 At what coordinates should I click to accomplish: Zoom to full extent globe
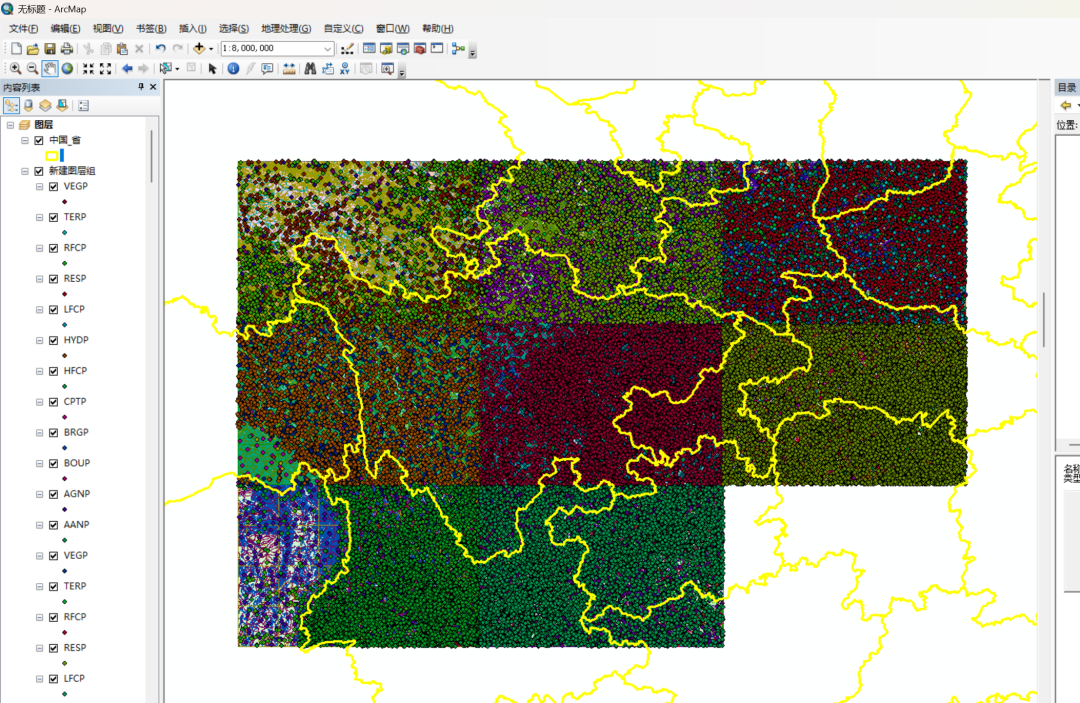pyautogui.click(x=67, y=68)
